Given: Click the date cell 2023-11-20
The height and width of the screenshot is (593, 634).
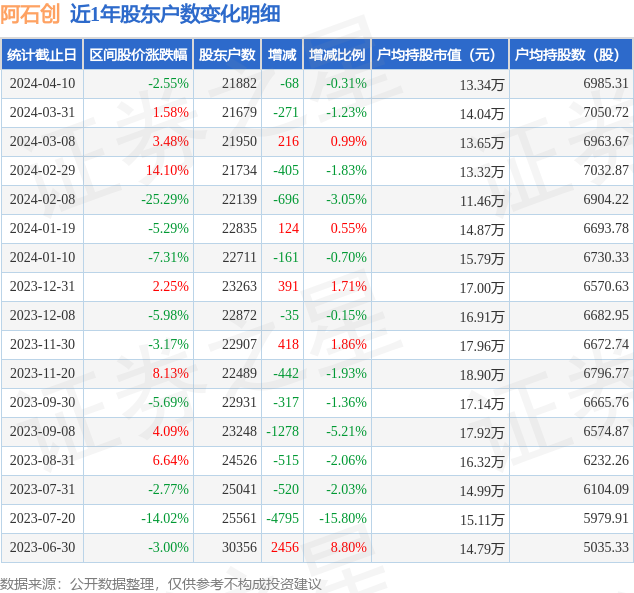Looking at the screenshot, I should 42,373.
